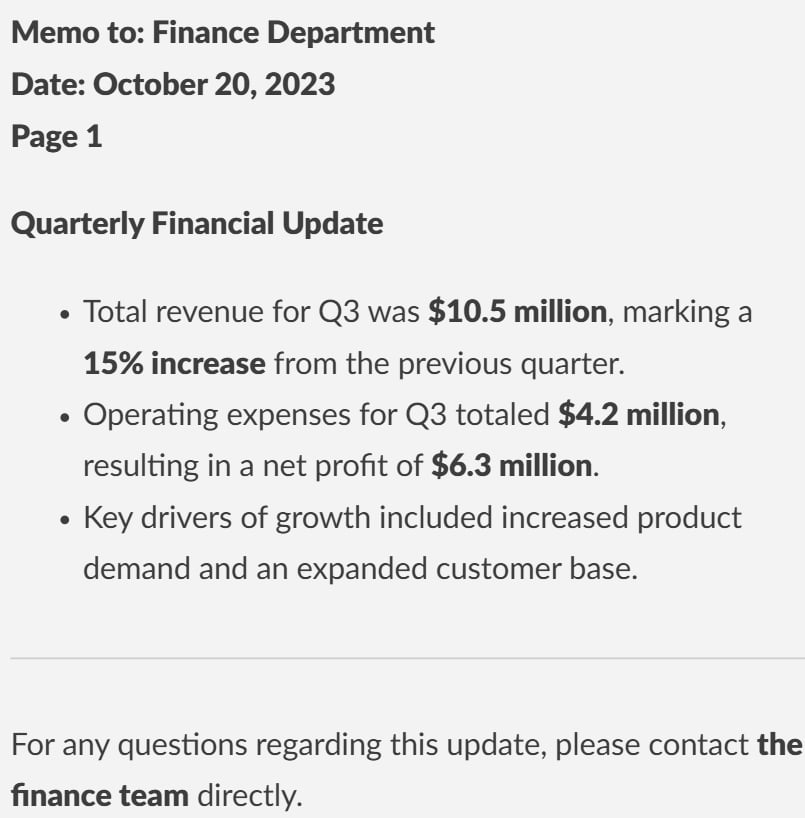Click the bold '15% increase' text
This screenshot has width=805, height=818.
[x=174, y=364]
